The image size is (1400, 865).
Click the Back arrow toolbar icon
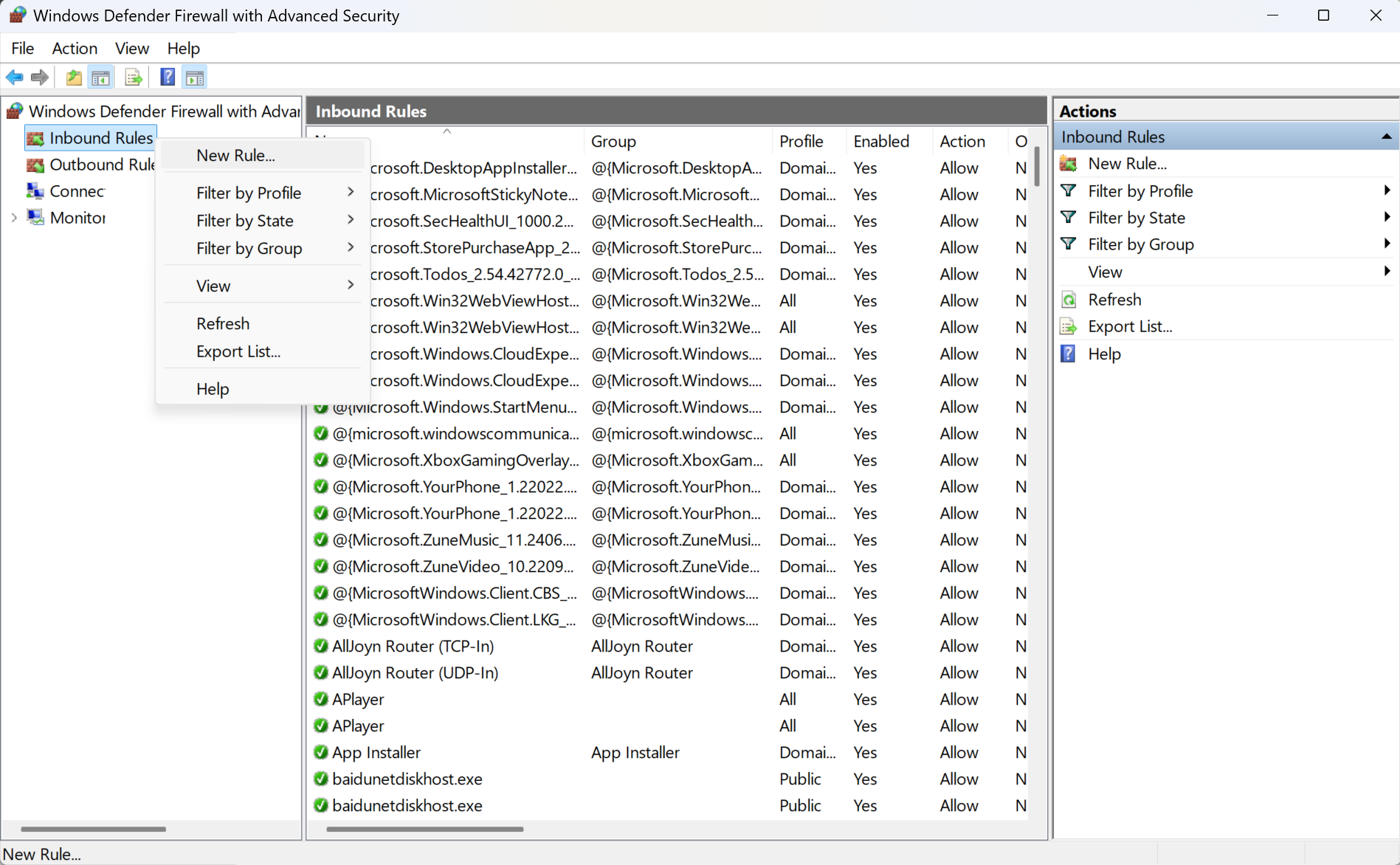point(14,77)
